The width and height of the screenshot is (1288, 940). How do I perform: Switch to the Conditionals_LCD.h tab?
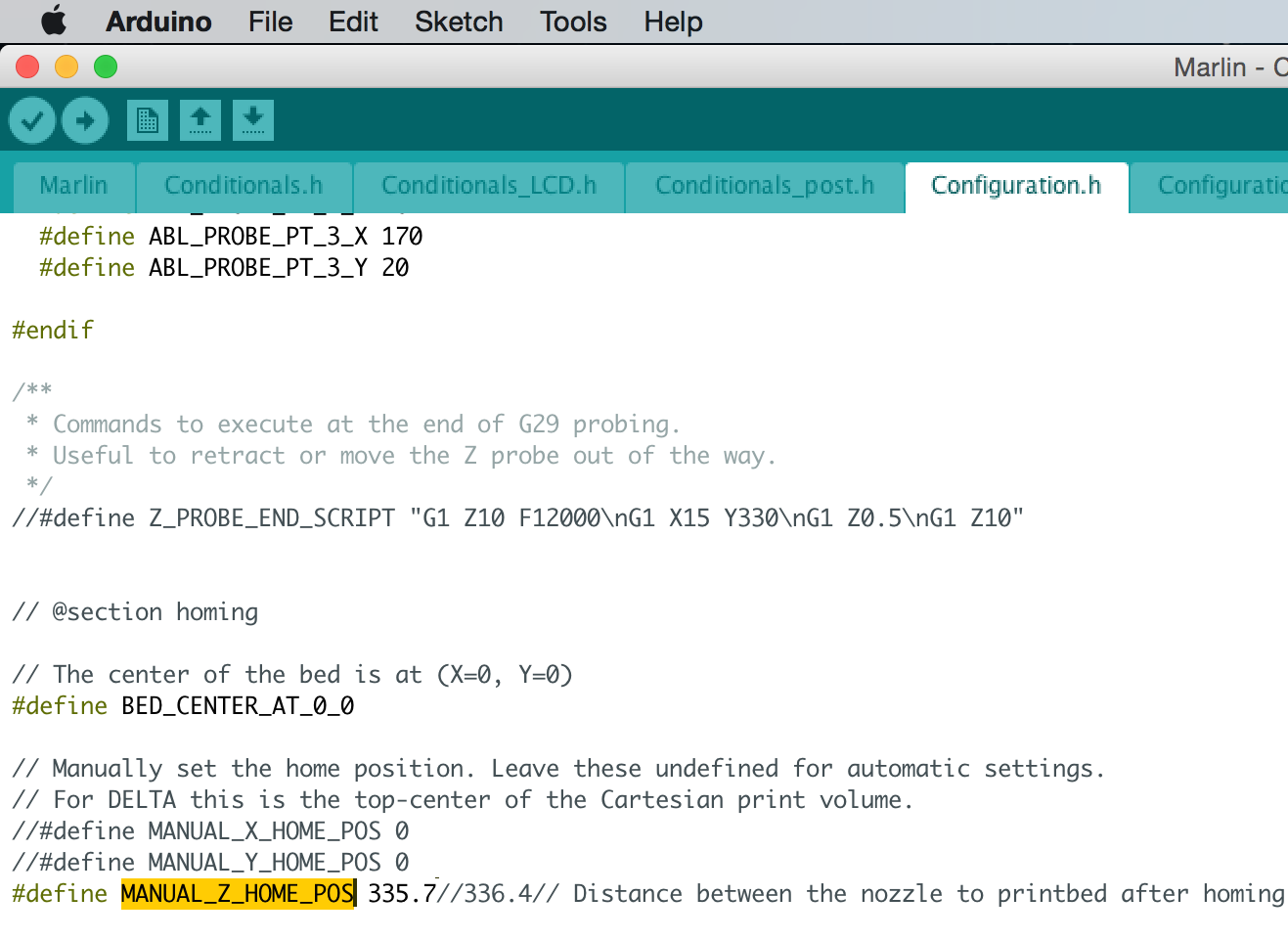[x=489, y=186]
